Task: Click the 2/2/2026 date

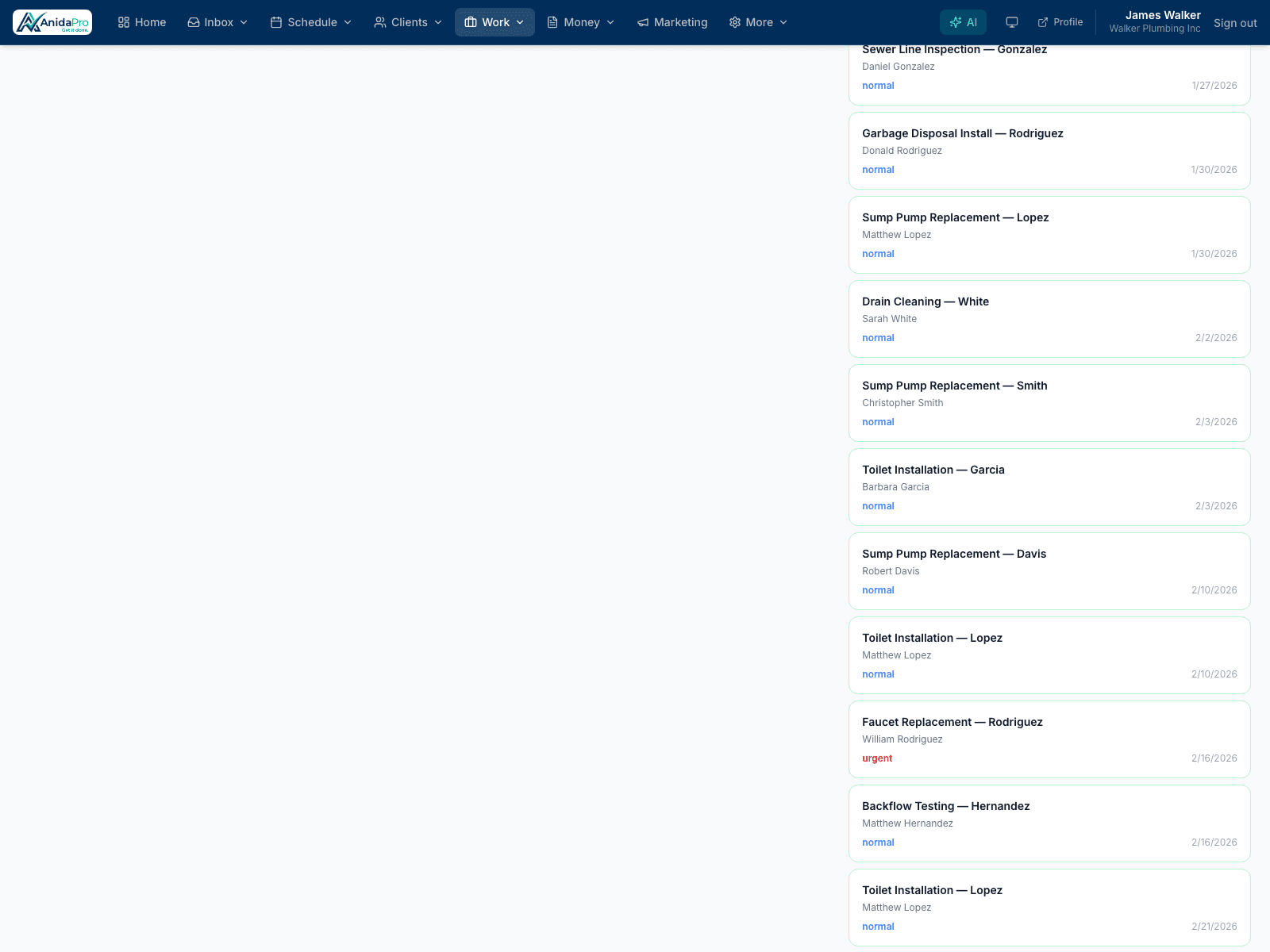Action: (x=1216, y=338)
